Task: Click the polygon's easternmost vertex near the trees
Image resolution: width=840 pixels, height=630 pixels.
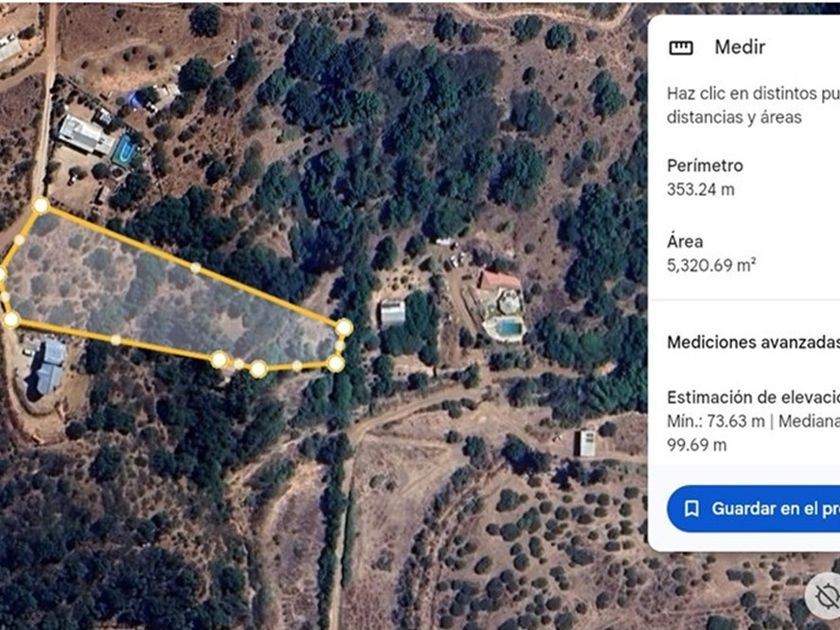Action: pyautogui.click(x=344, y=327)
